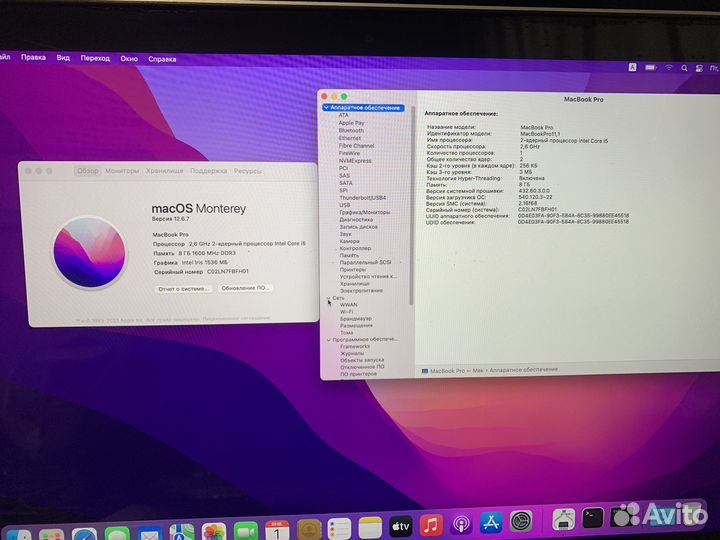
Task: Open System Preferences gear in Dock
Action: (522, 522)
